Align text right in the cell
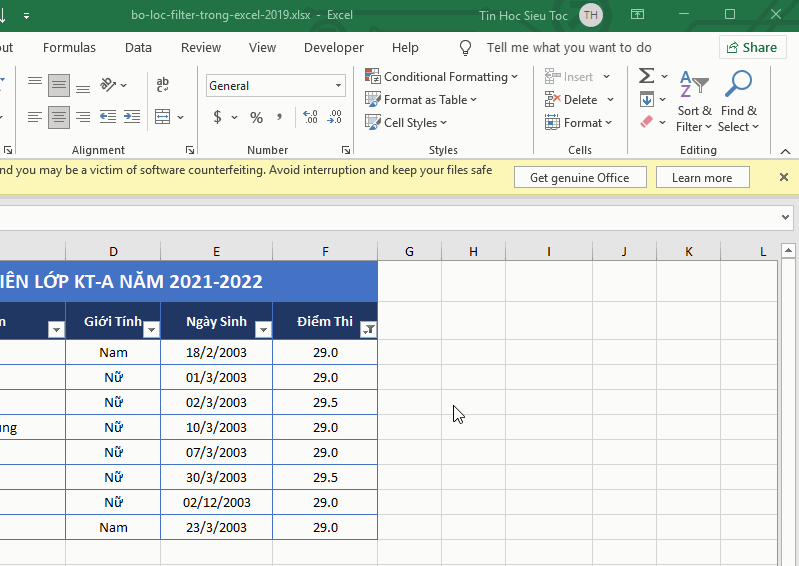799x566 pixels. coord(83,117)
